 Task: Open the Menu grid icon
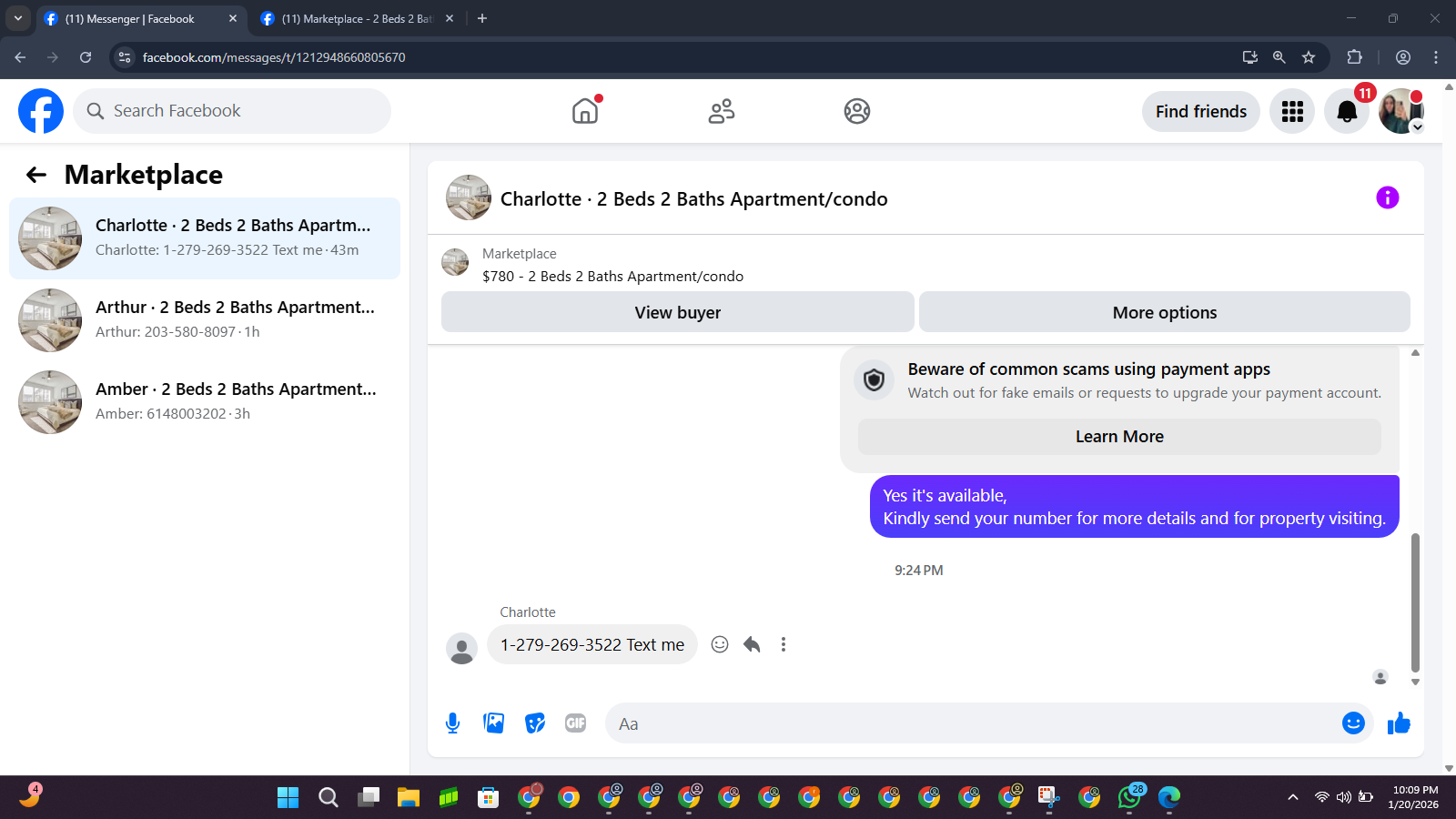click(x=1292, y=111)
